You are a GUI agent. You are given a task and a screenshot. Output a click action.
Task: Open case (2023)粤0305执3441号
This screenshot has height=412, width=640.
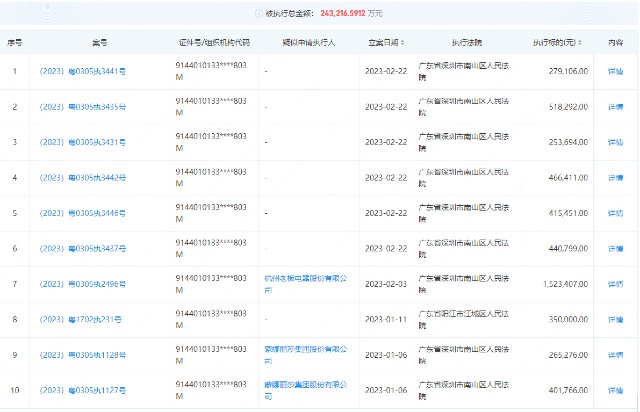point(80,71)
